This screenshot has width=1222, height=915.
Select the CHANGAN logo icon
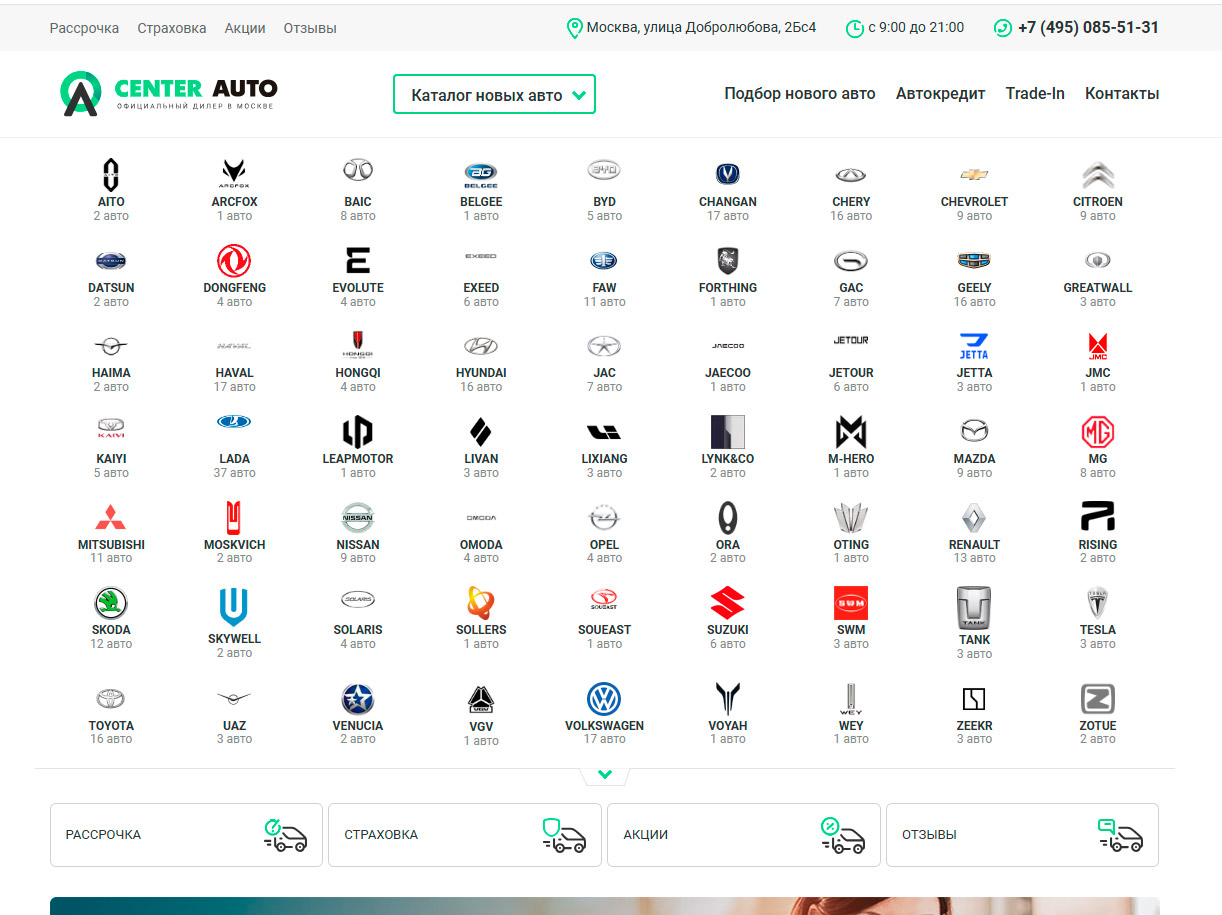click(728, 174)
